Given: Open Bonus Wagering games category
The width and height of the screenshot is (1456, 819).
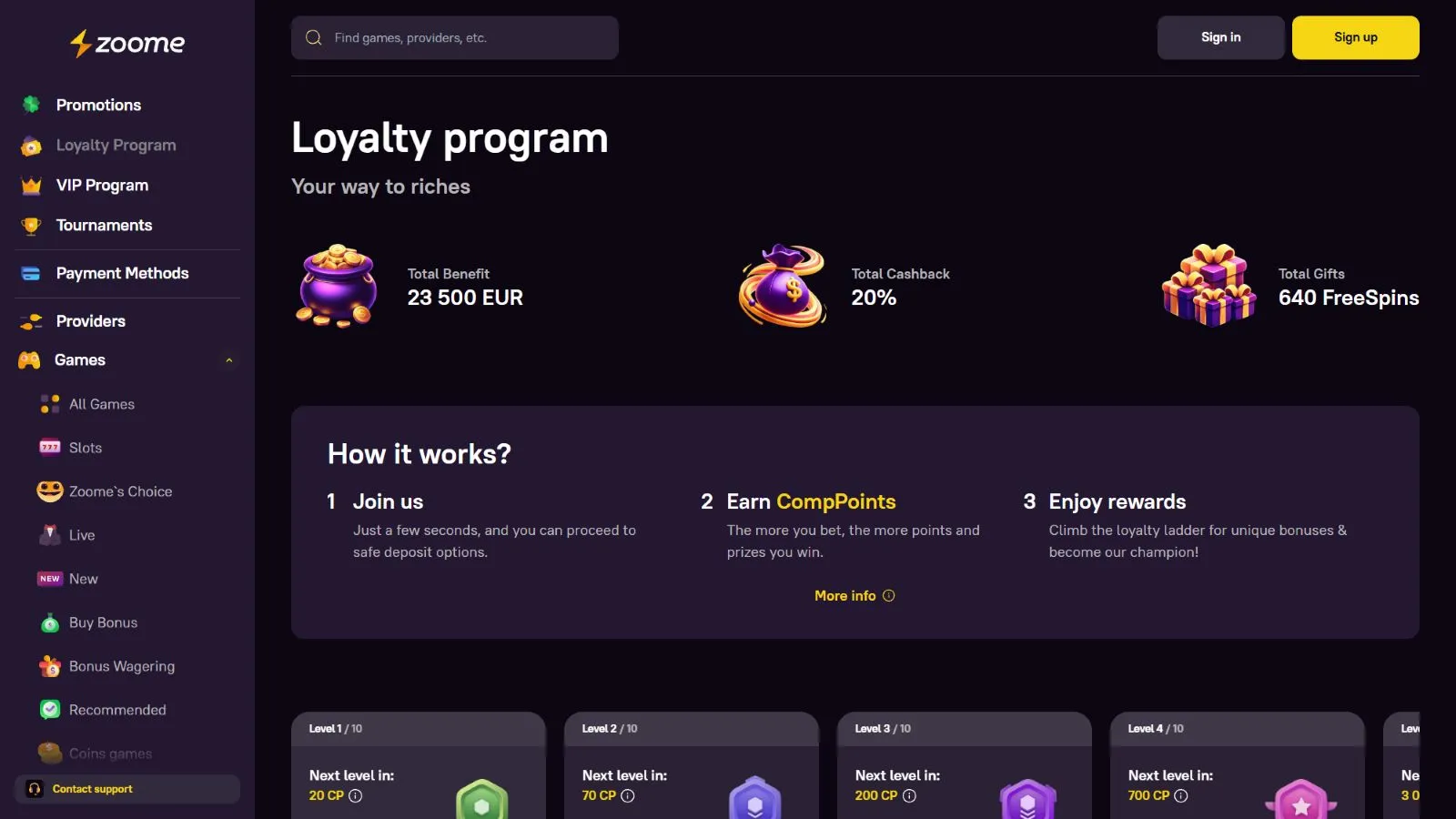Looking at the screenshot, I should (121, 666).
